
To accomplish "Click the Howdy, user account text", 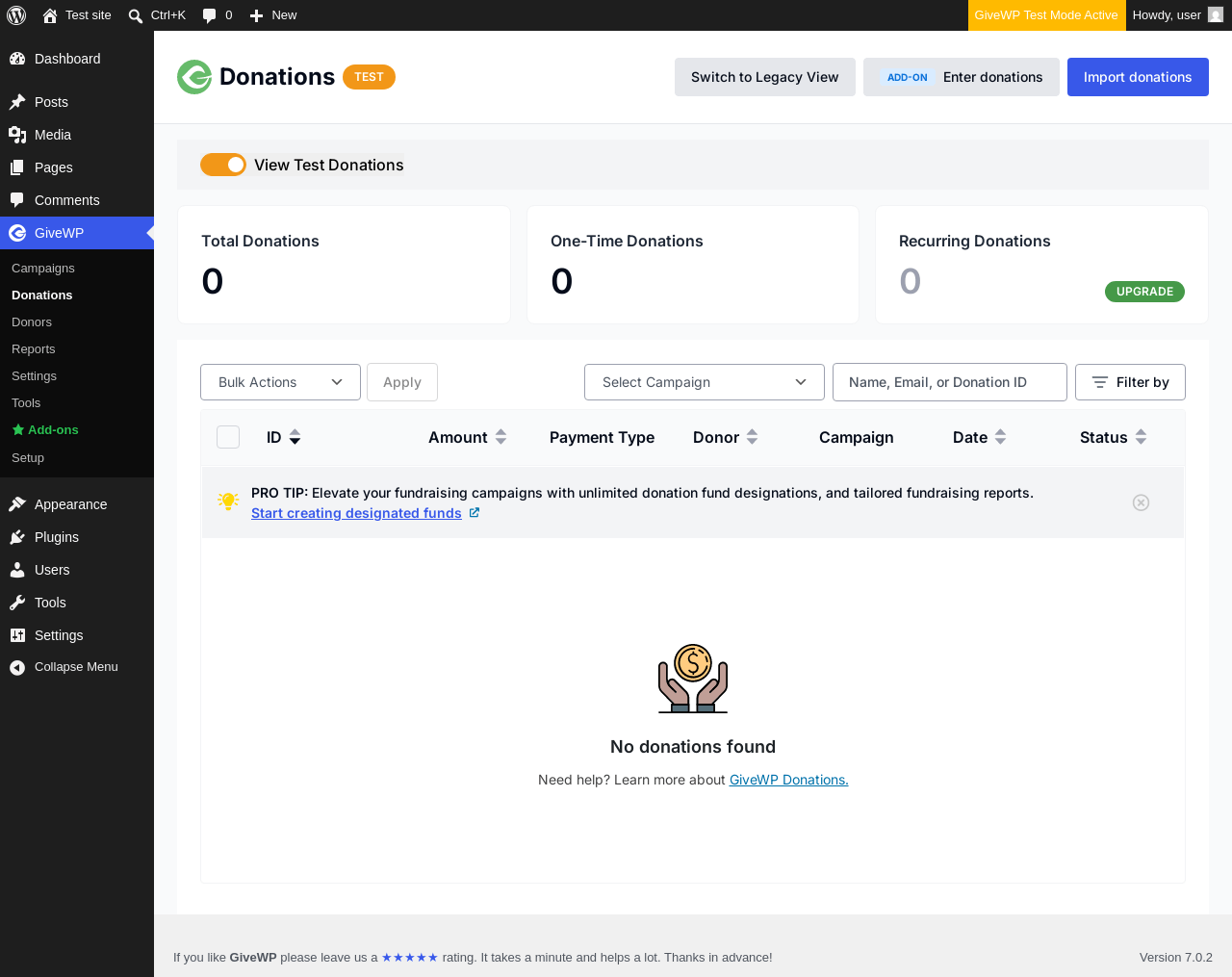I will tap(1167, 15).
